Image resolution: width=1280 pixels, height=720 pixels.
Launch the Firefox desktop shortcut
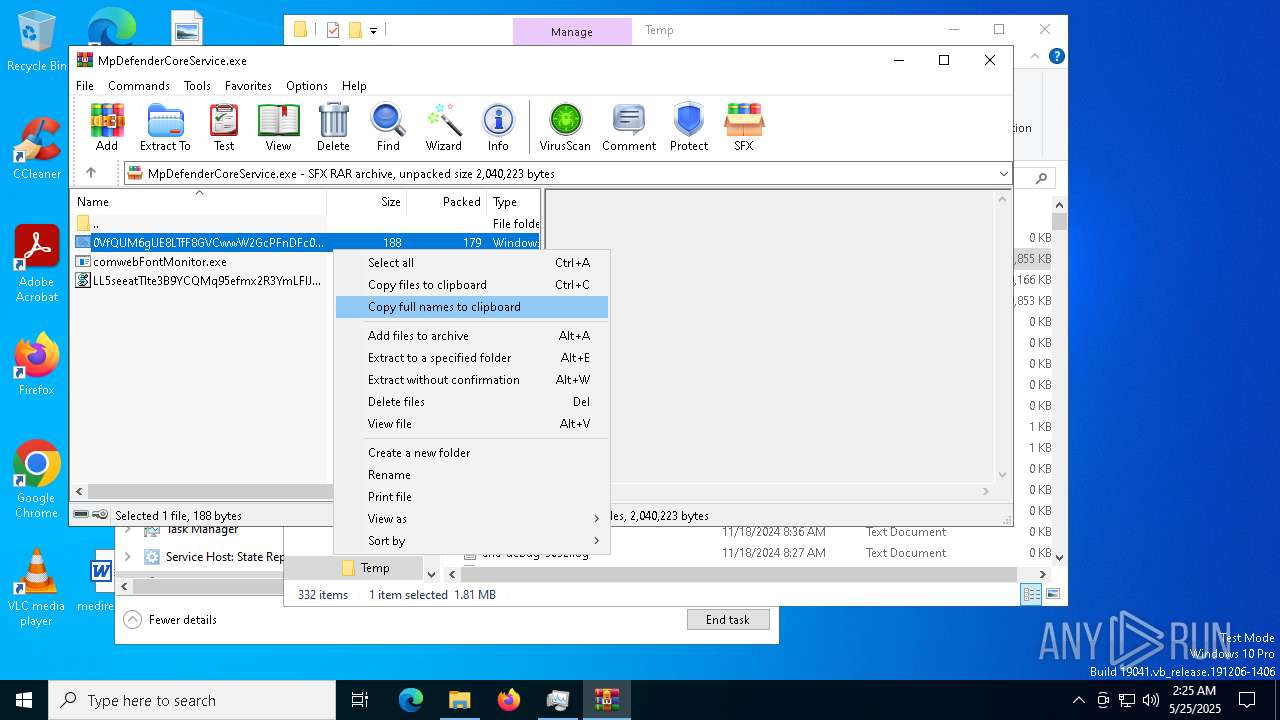[37, 365]
